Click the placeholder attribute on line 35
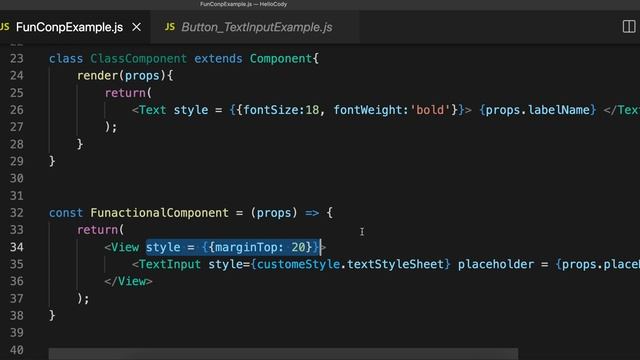This screenshot has width=640, height=360. [x=496, y=264]
